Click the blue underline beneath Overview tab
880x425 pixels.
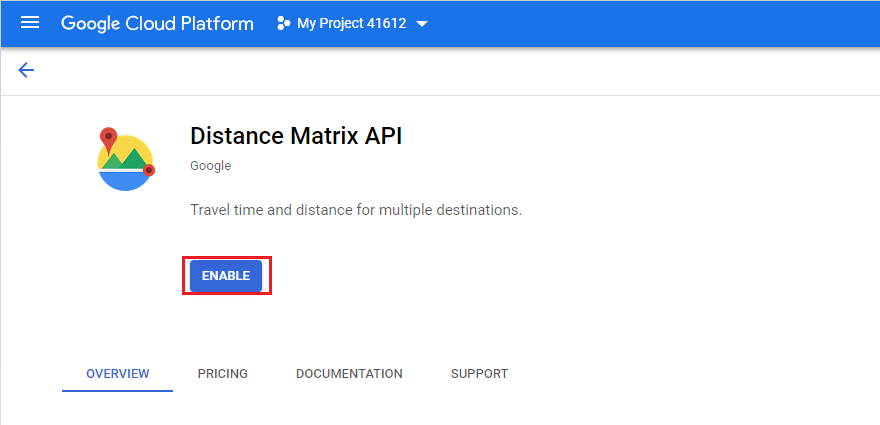[117, 390]
